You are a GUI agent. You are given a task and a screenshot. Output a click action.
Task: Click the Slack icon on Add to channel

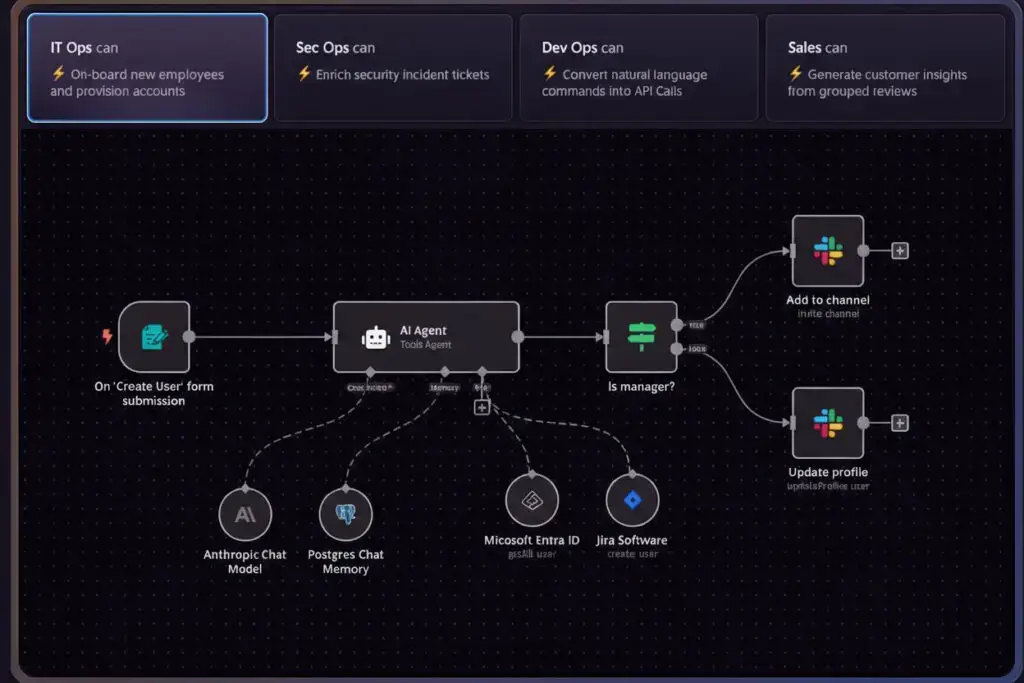[x=828, y=251]
